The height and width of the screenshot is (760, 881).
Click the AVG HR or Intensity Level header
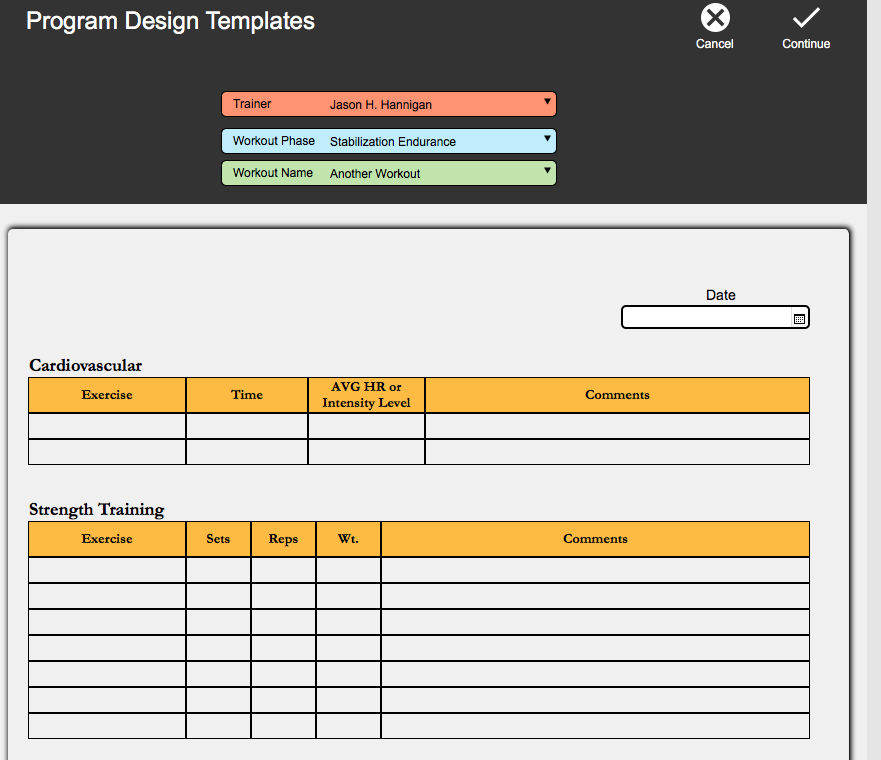coord(366,395)
